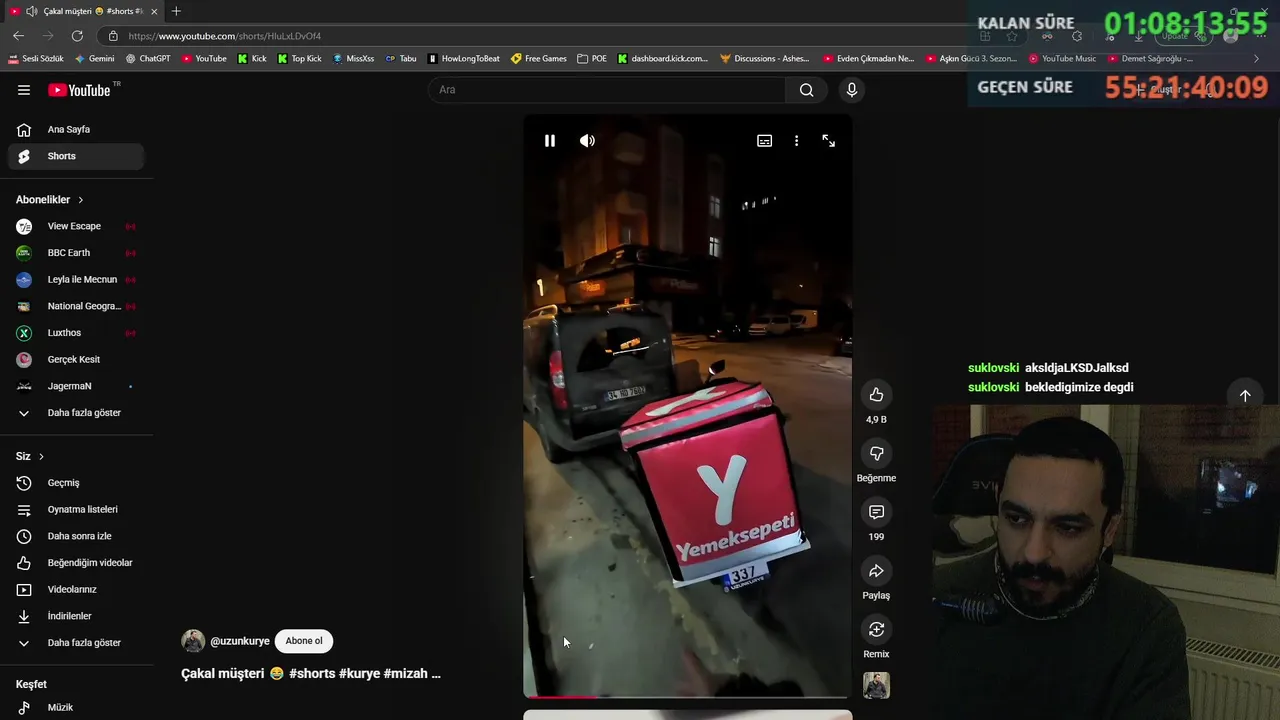The image size is (1280, 720).
Task: Open a new browser tab
Action: pos(176,11)
